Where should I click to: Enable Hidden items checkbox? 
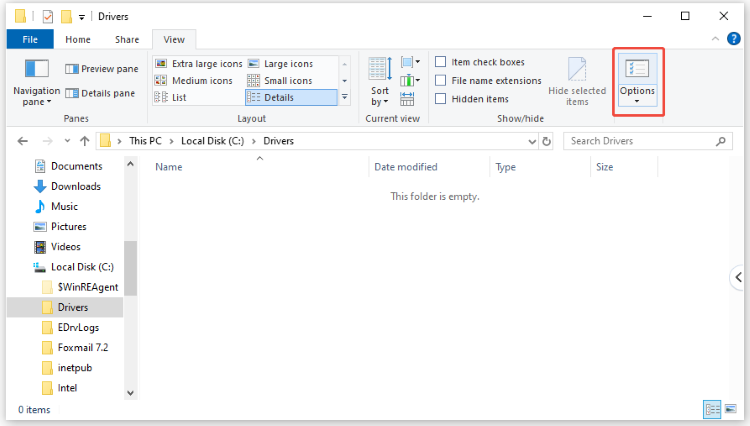click(441, 99)
